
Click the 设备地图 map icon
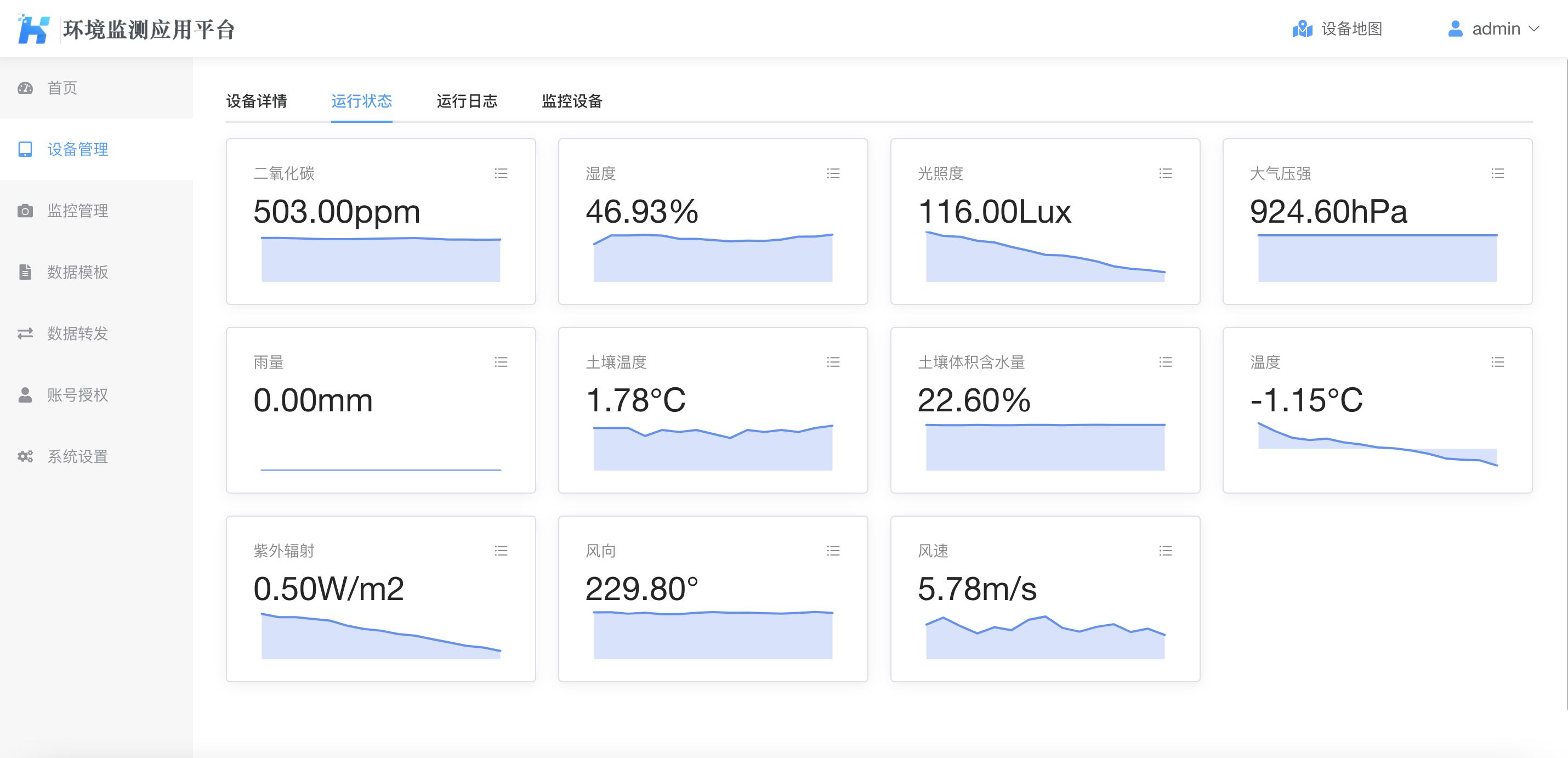tap(1302, 29)
